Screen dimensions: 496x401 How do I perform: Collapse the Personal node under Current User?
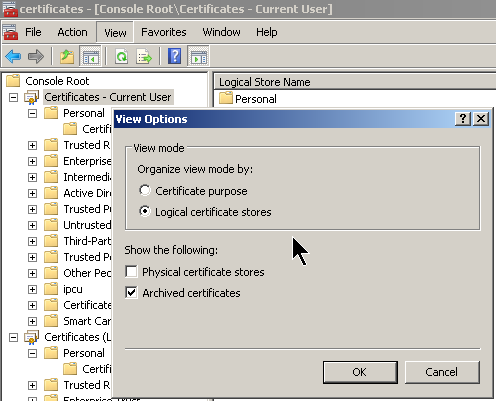[32, 113]
